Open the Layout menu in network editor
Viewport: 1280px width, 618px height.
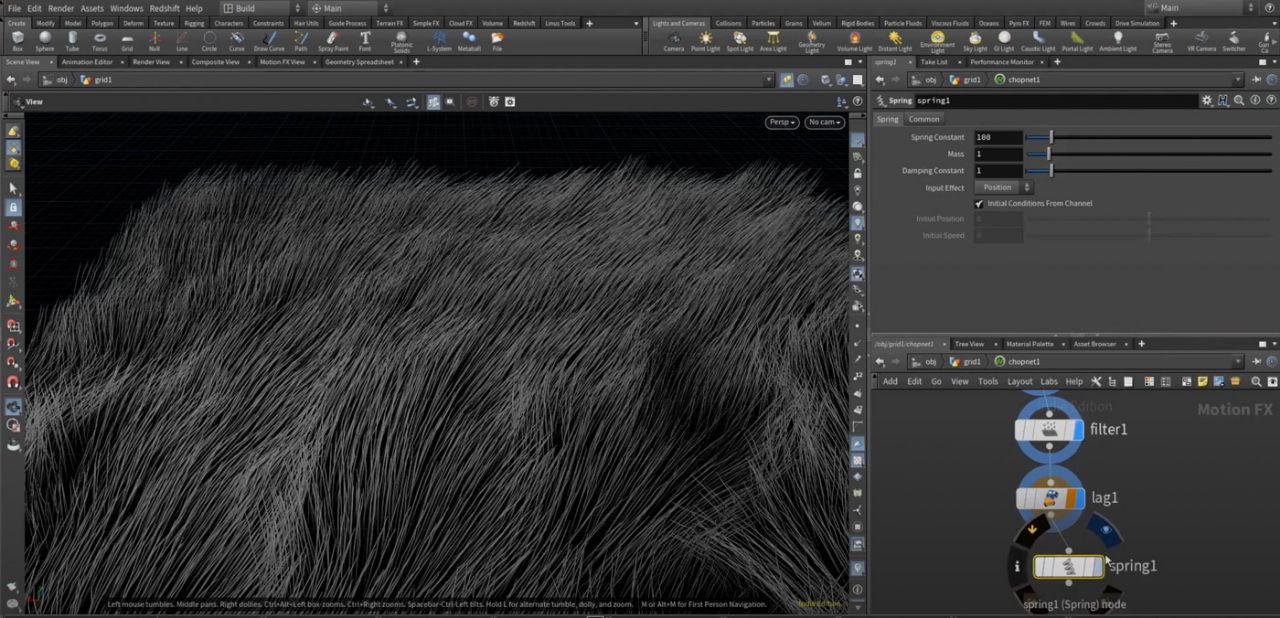[x=1019, y=381]
